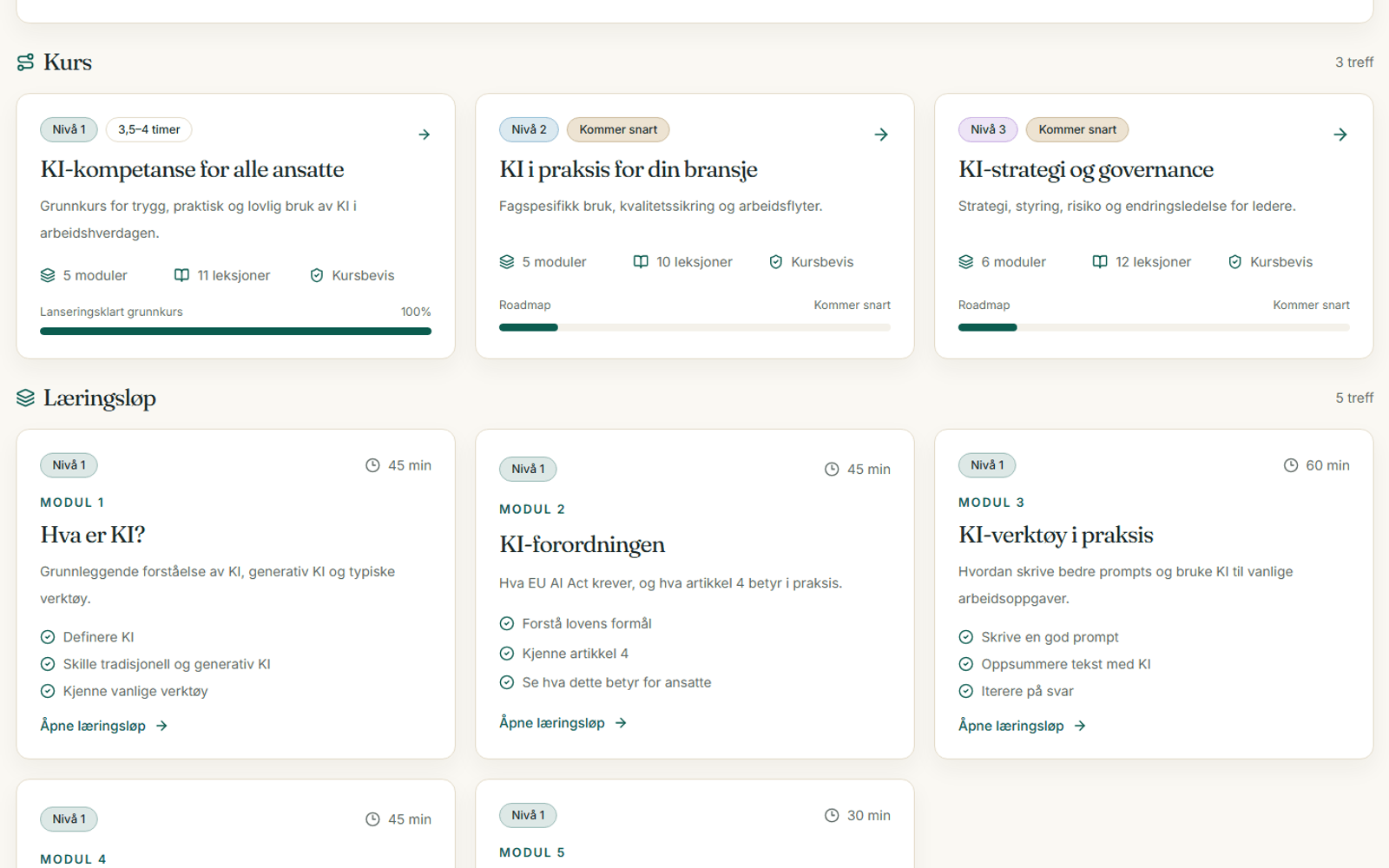Viewport: 1389px width, 868px height.
Task: Click Nivå 1 badge on KI-verktøy i praksis card
Action: (987, 465)
